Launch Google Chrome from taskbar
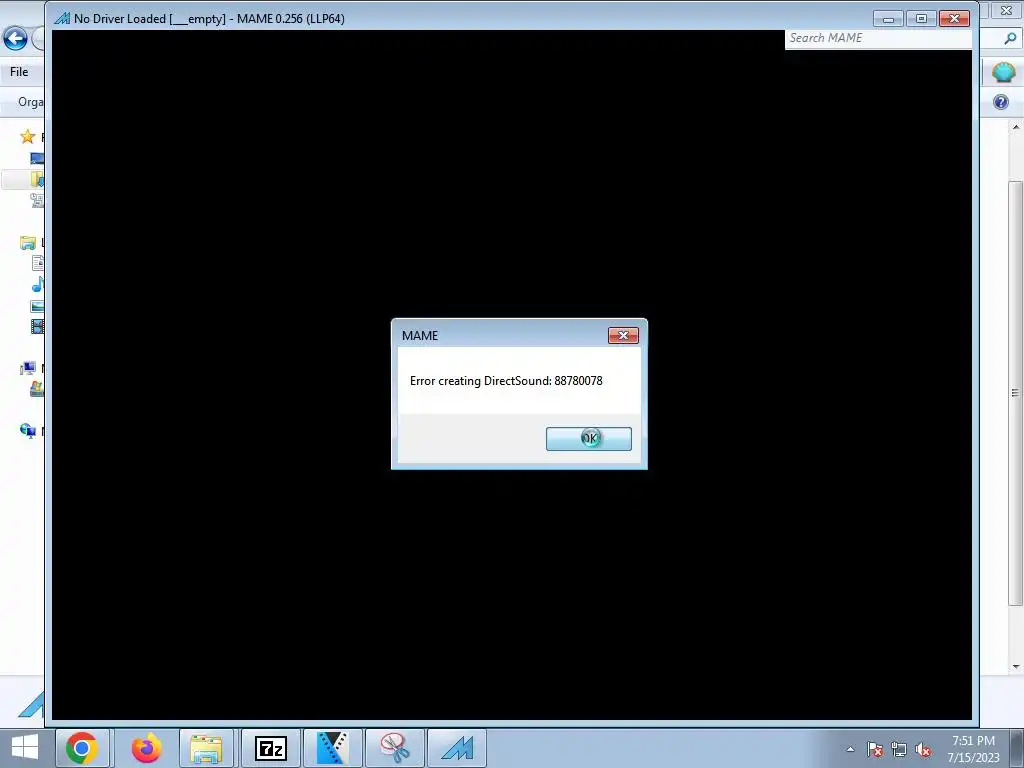Image resolution: width=1024 pixels, height=768 pixels. pos(82,748)
